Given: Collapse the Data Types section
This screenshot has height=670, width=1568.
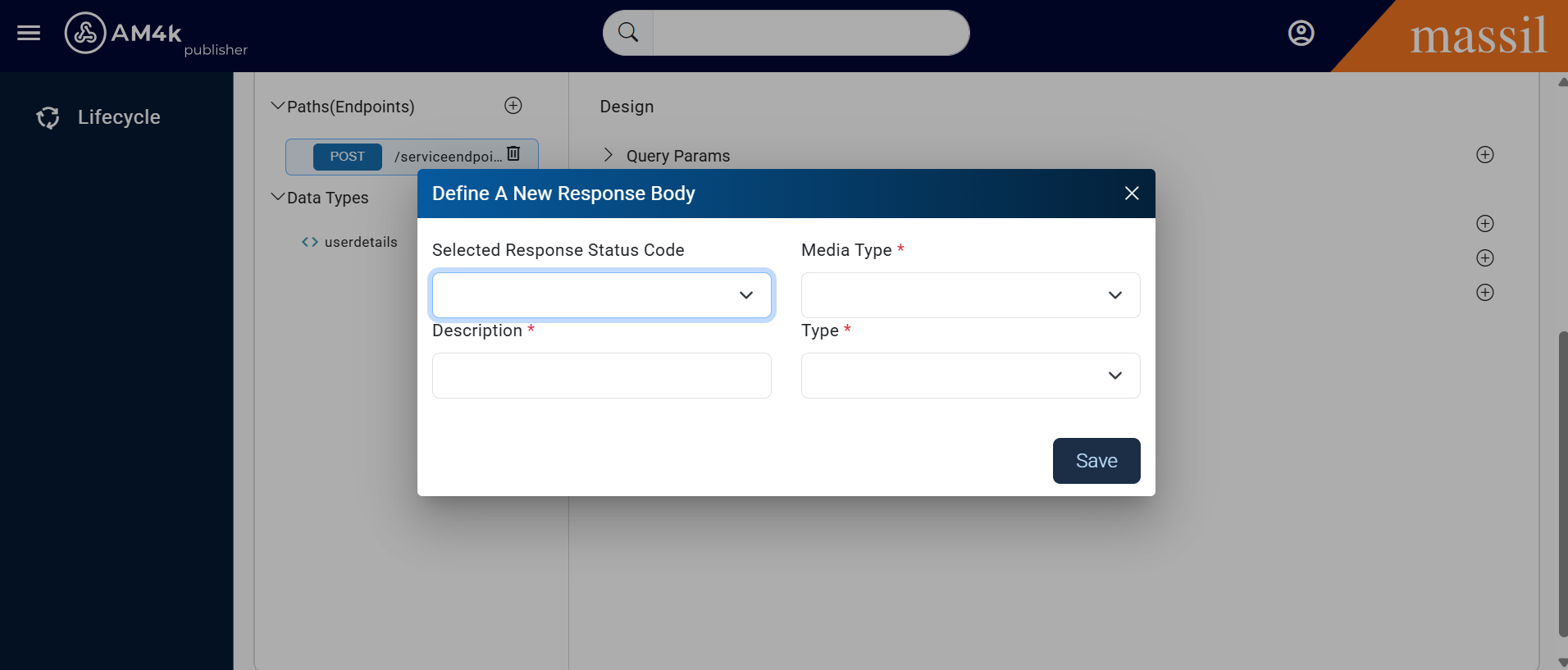Looking at the screenshot, I should coord(278,198).
